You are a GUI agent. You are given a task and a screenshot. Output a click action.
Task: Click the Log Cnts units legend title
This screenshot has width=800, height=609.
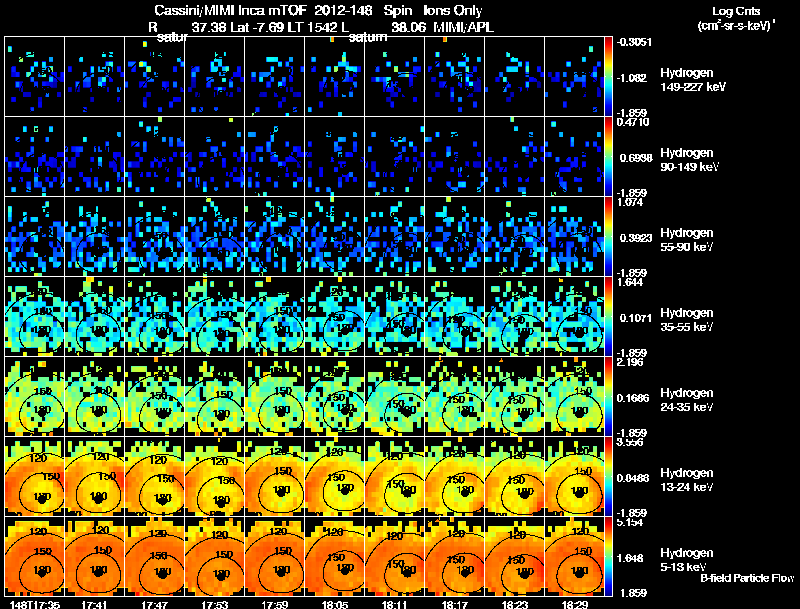point(736,18)
